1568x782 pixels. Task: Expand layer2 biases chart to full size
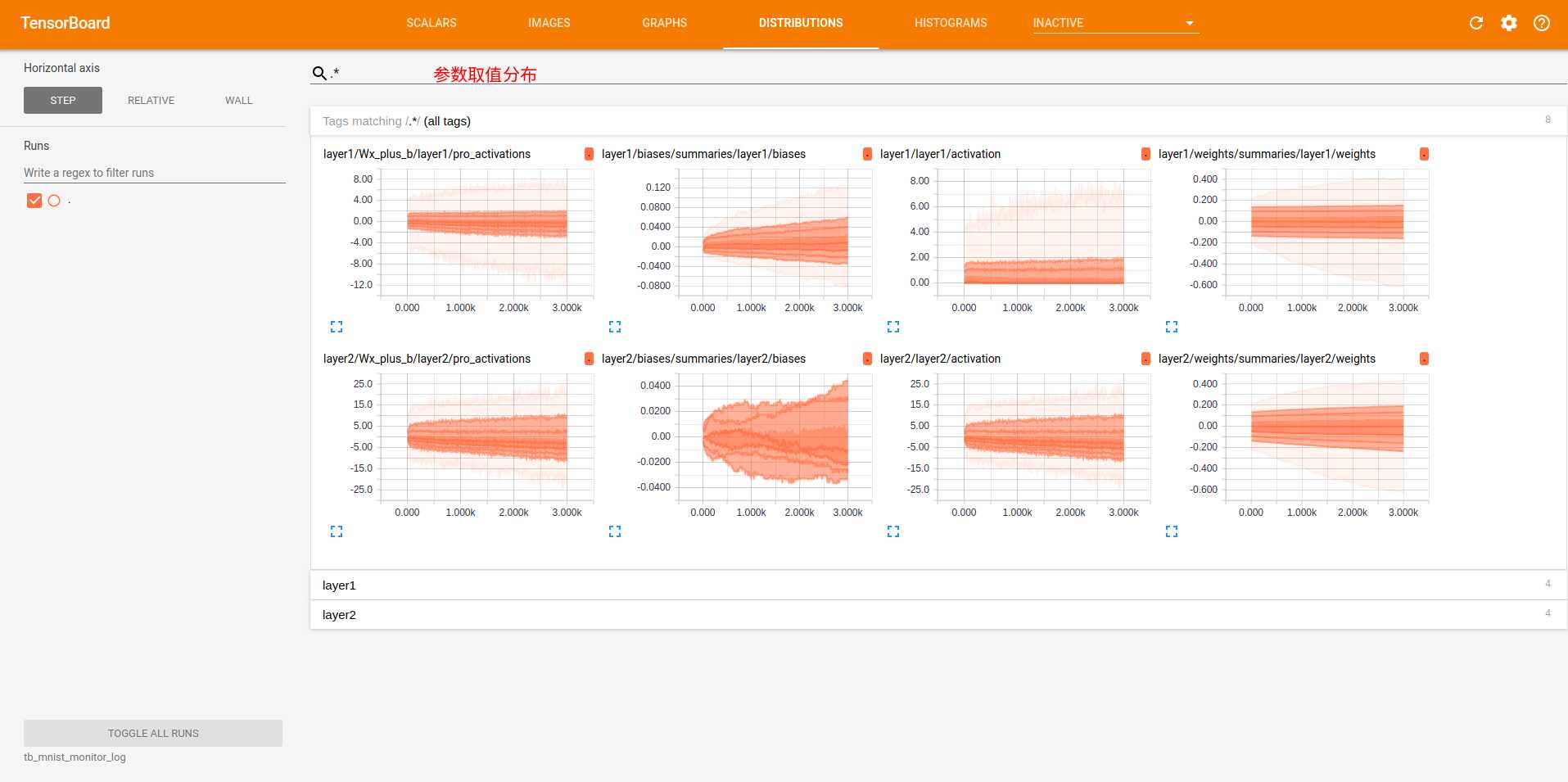[x=615, y=531]
